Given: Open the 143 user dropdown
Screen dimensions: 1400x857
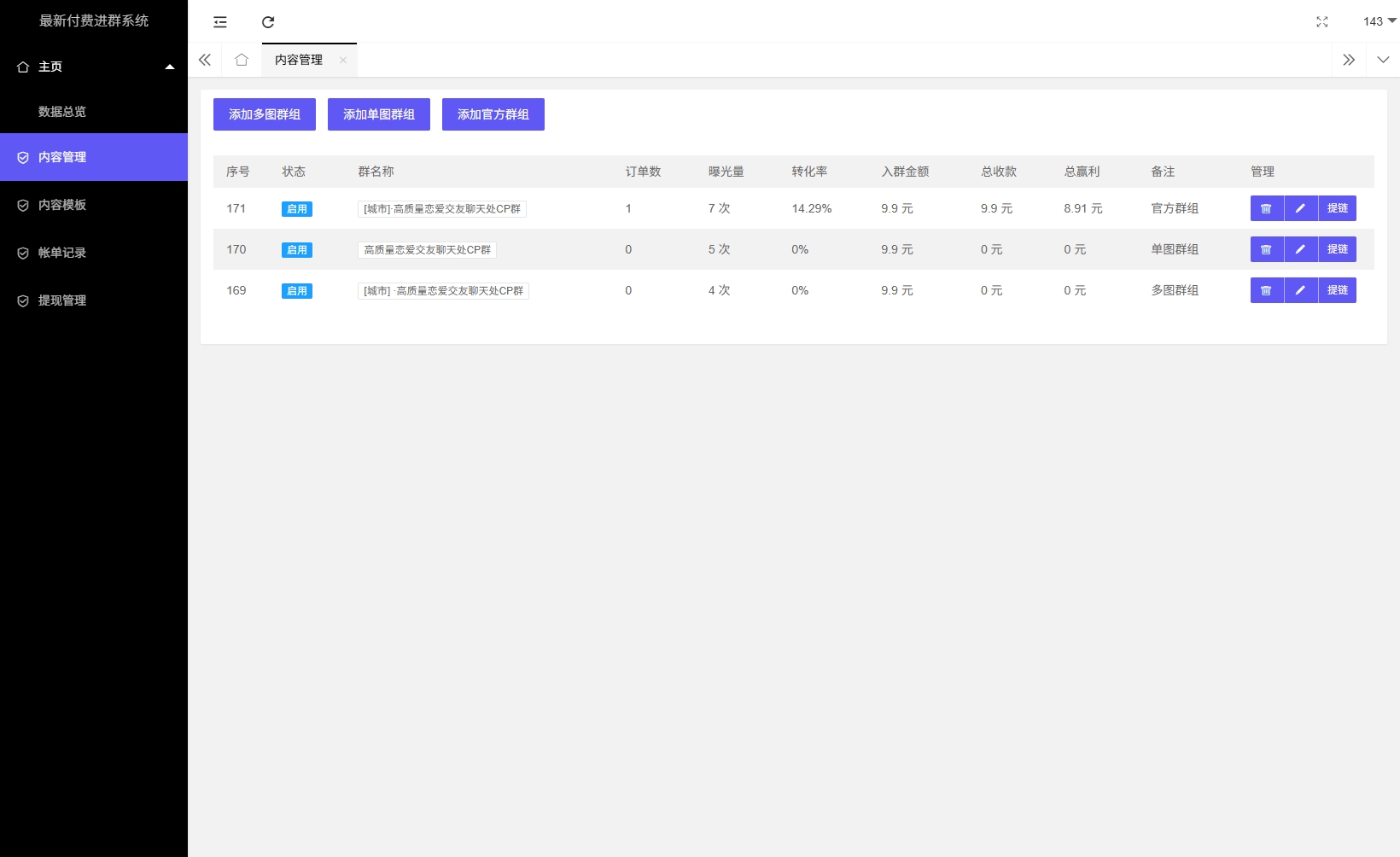Looking at the screenshot, I should (1378, 21).
